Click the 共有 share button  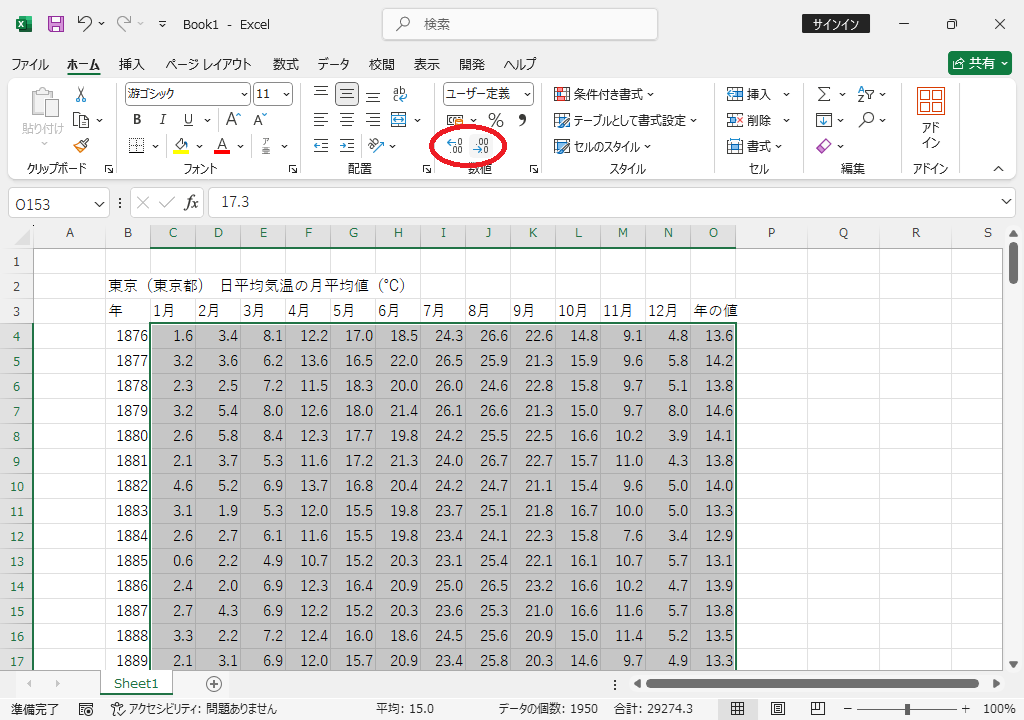pos(980,63)
